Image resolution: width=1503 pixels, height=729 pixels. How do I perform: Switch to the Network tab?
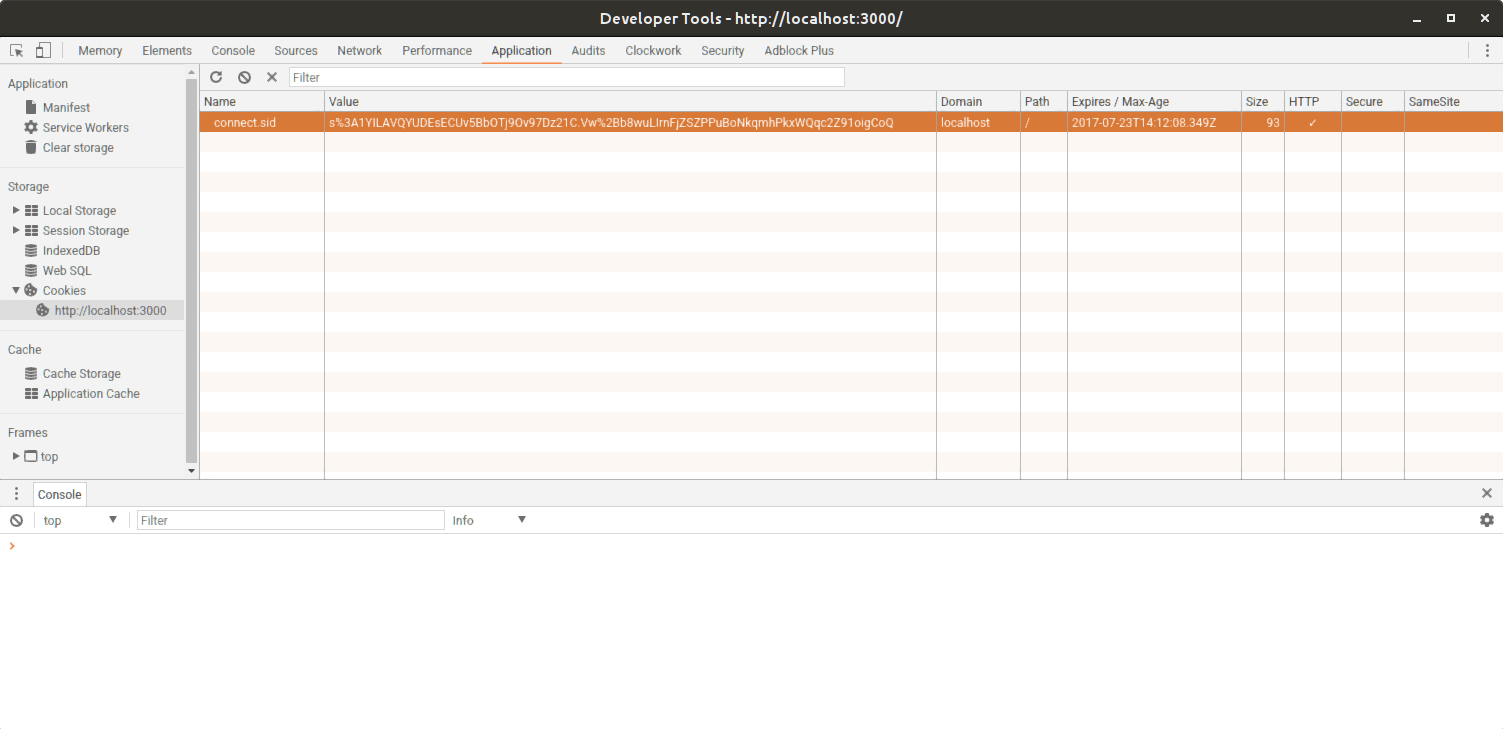coord(359,50)
